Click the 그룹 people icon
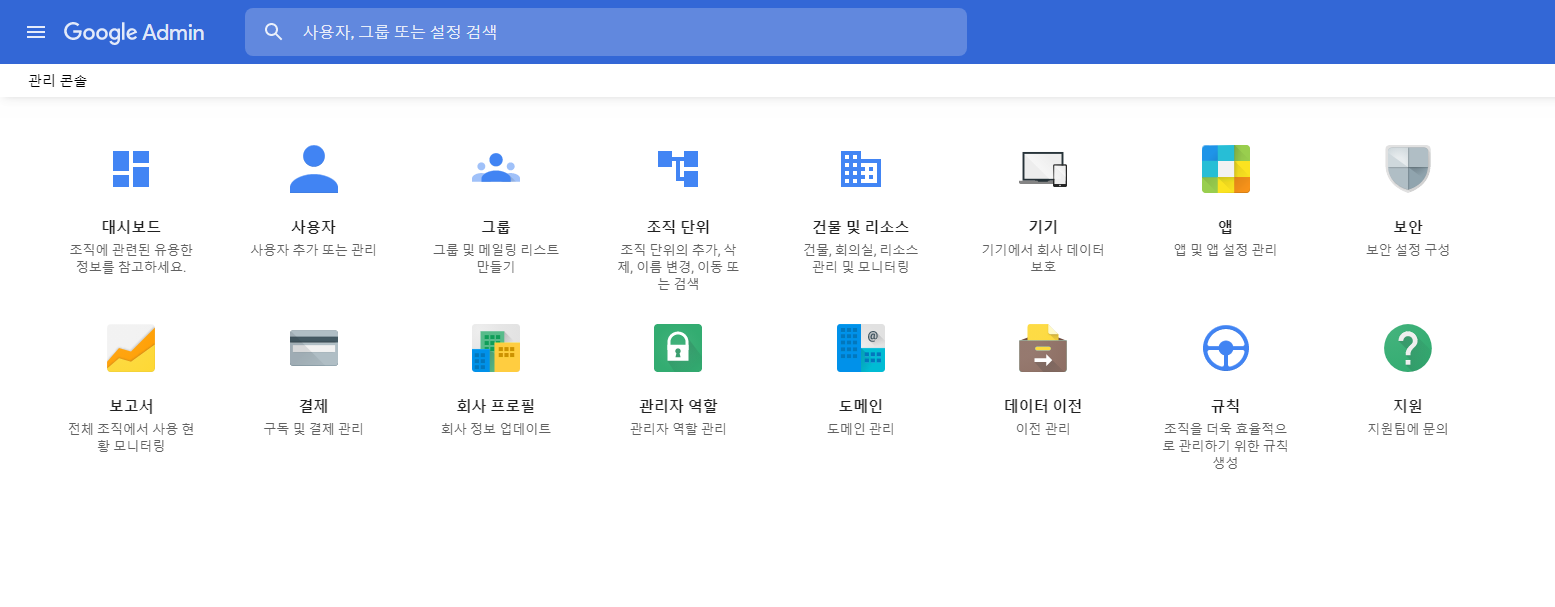Image resolution: width=1555 pixels, height=607 pixels. [x=496, y=169]
